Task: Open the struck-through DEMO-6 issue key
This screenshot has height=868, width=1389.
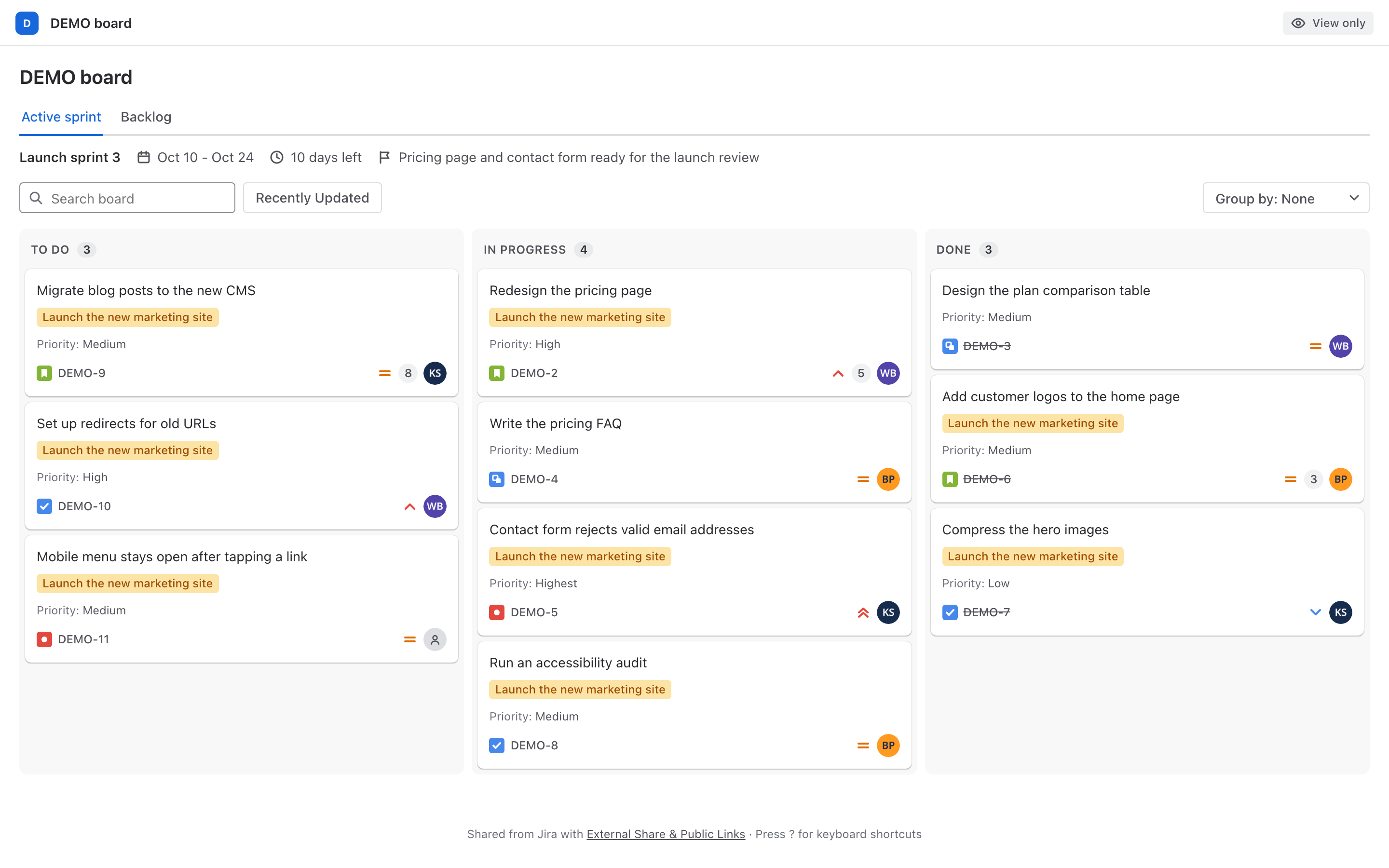Action: tap(987, 479)
